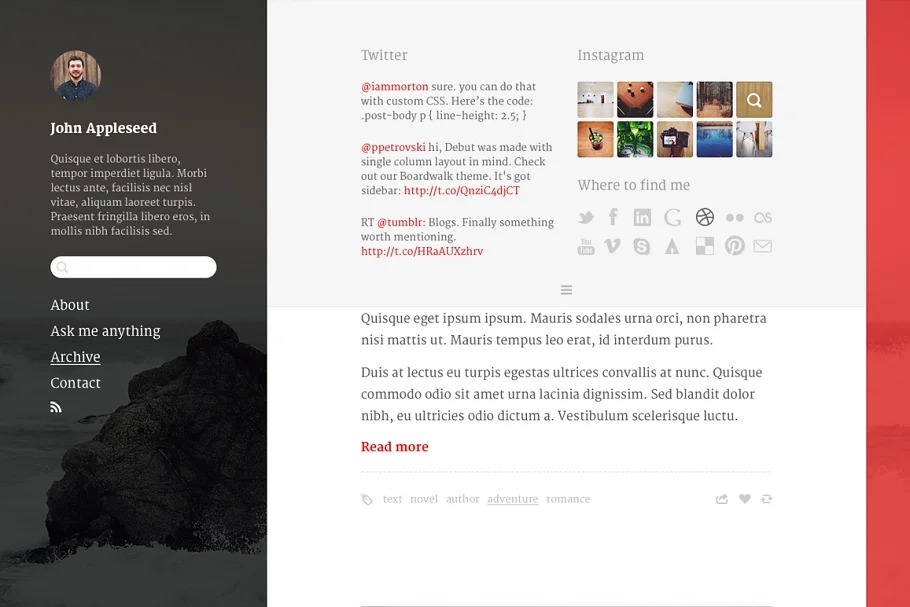This screenshot has width=910, height=607.
Task: Filter posts by adventure tag
Action: (512, 499)
